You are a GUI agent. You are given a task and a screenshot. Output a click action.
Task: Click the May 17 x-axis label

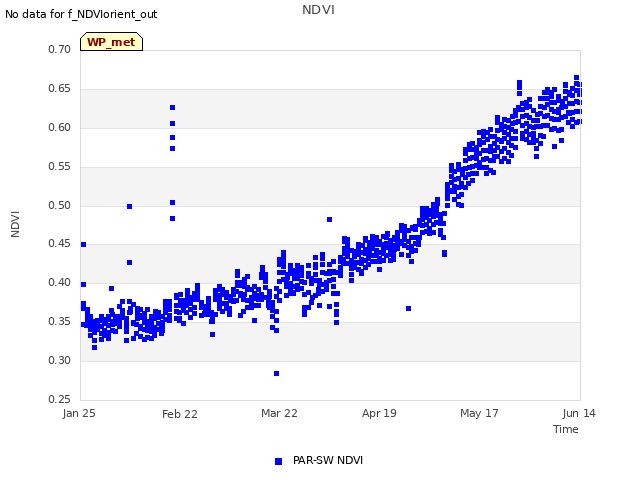(479, 413)
